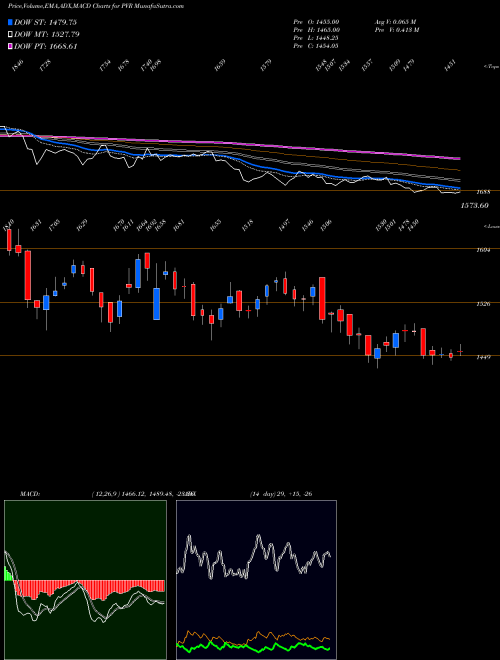This screenshot has height=660, width=500.
Task: Click the white DOW MT legend swatch
Action: [x=10, y=35]
